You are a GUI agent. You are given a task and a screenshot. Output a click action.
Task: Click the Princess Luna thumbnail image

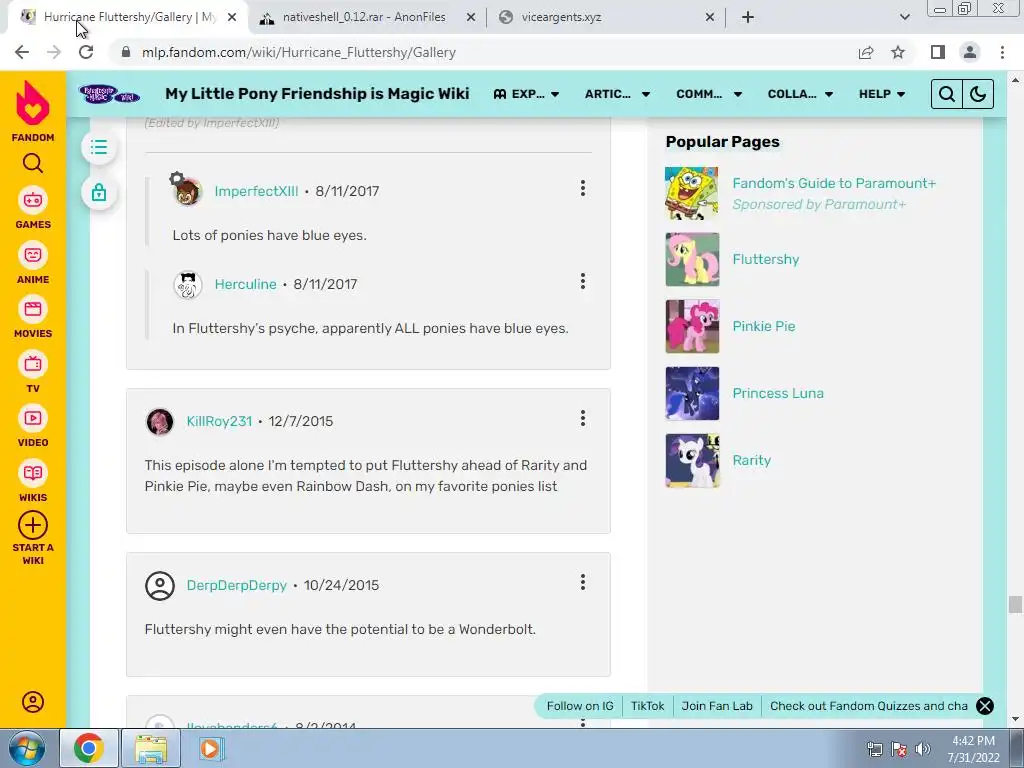[692, 393]
